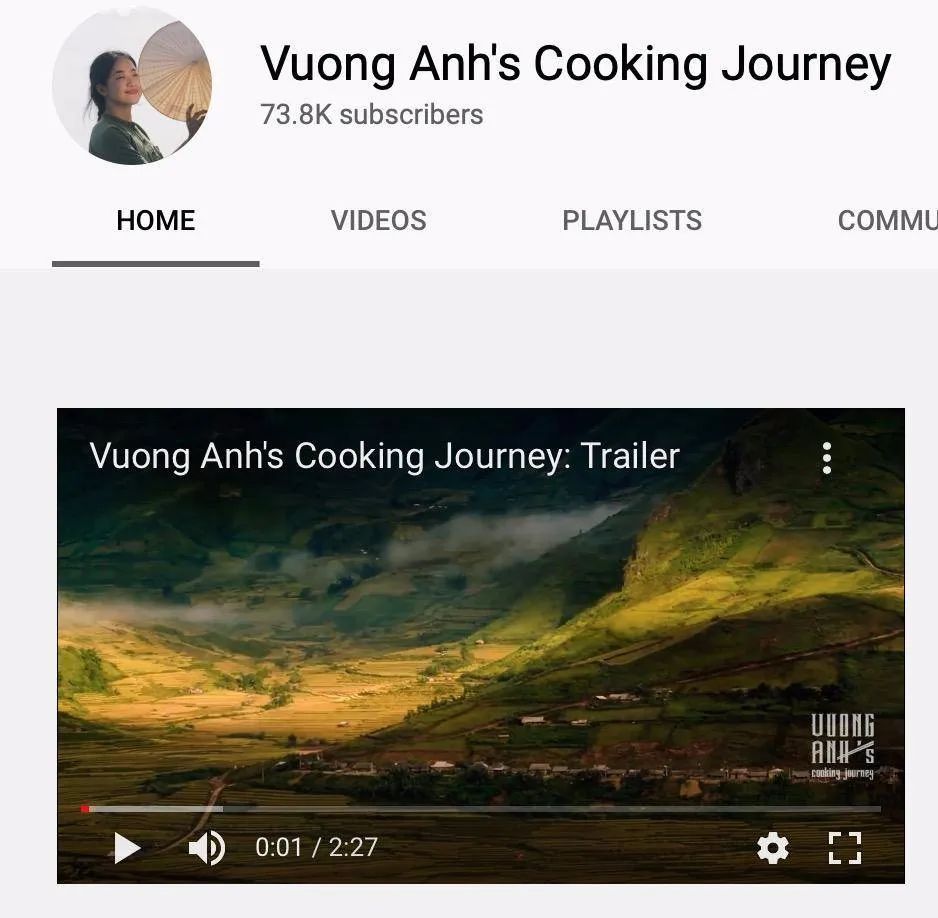This screenshot has height=918, width=938.
Task: Click the 0:01 / 2:27 time display
Action: [316, 847]
